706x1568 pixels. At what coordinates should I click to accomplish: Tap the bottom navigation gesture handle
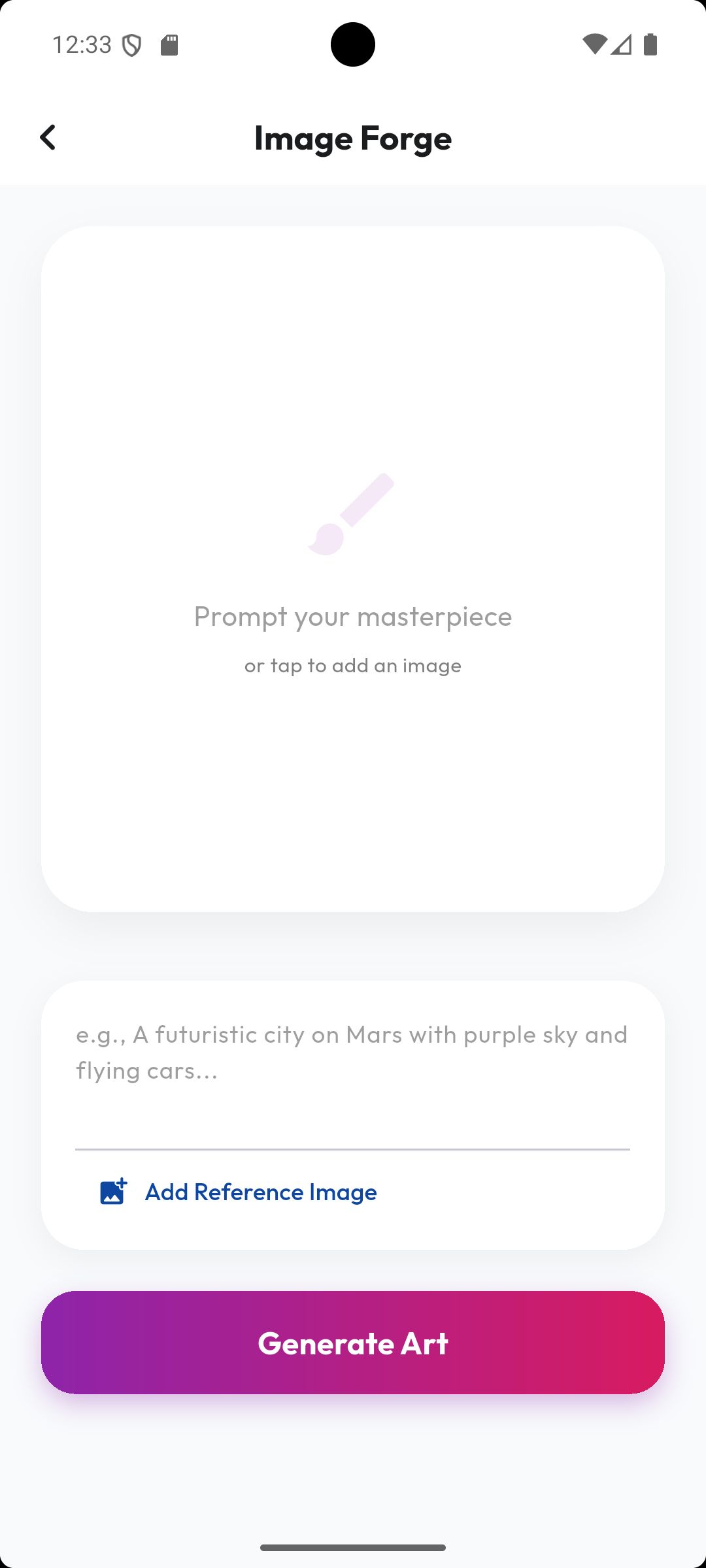pyautogui.click(x=352, y=1547)
